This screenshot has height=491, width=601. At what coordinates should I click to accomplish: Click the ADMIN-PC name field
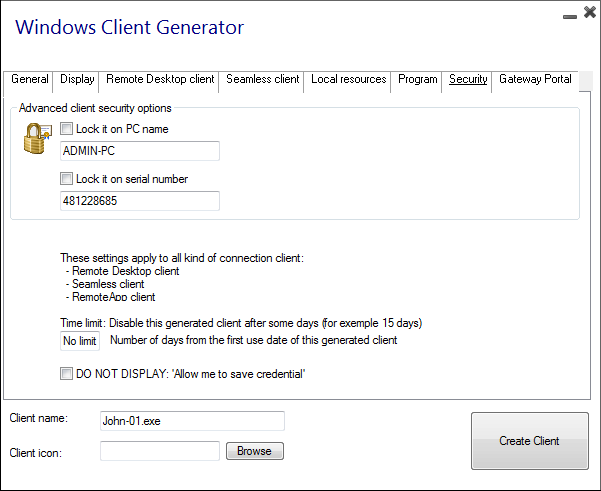coord(139,151)
